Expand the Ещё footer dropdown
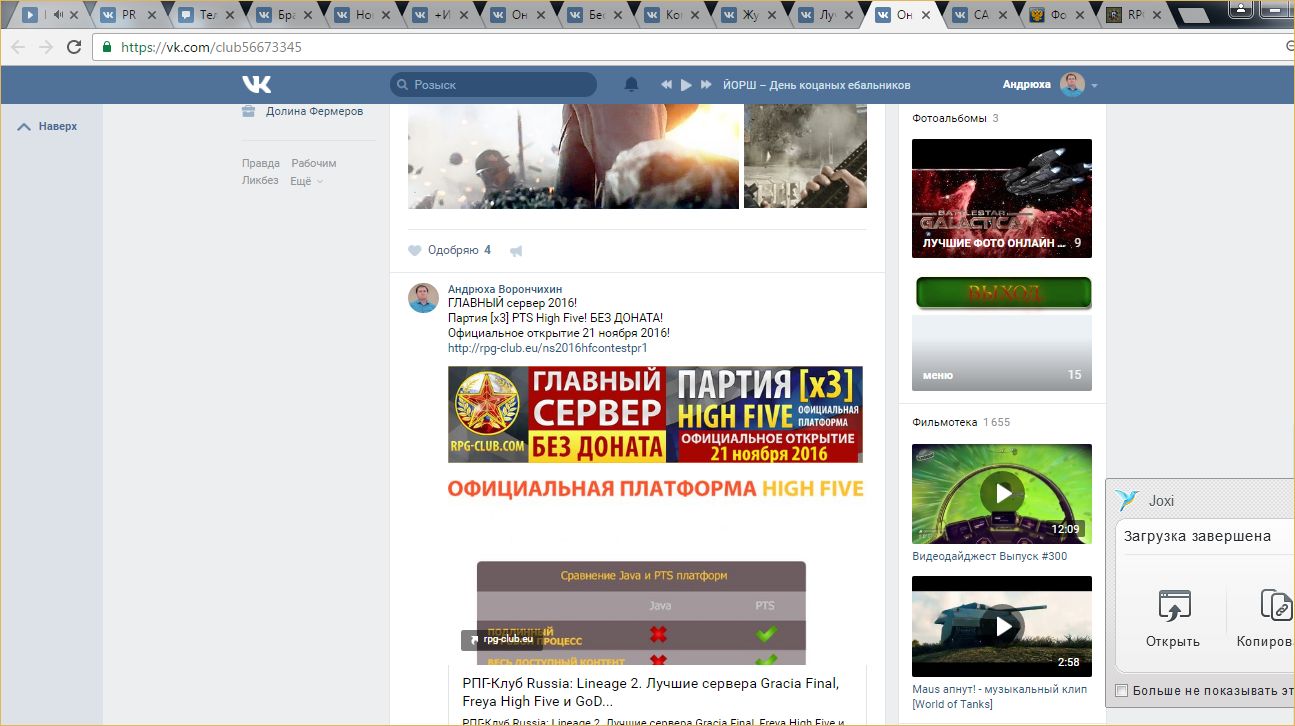 point(306,181)
